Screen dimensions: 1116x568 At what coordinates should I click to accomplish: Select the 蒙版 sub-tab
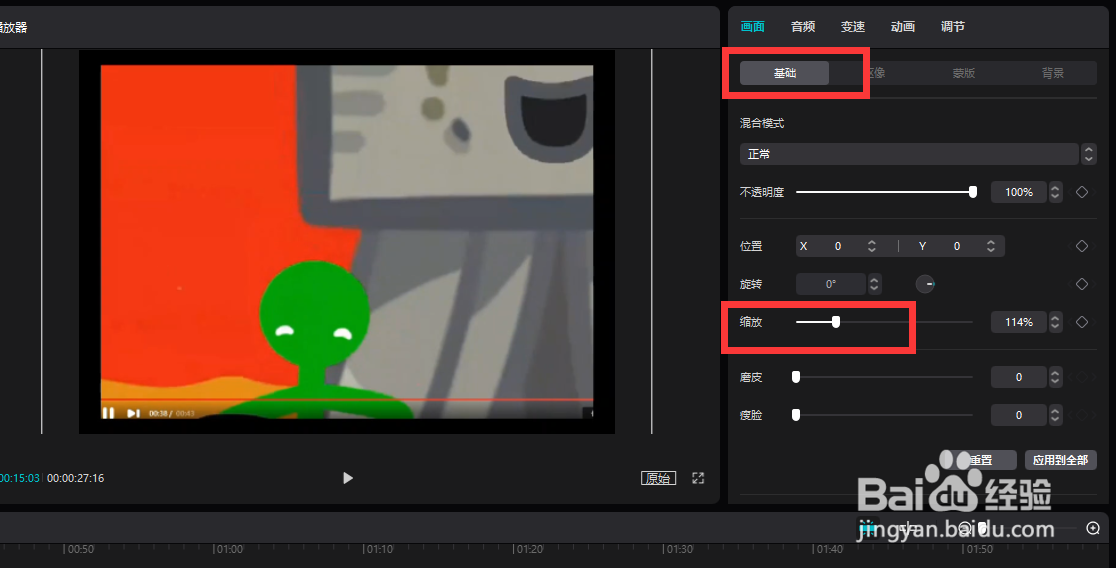(x=964, y=73)
